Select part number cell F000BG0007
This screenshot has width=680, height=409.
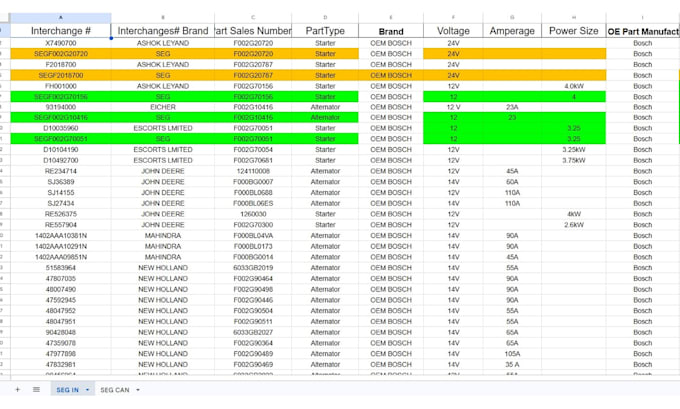point(253,182)
